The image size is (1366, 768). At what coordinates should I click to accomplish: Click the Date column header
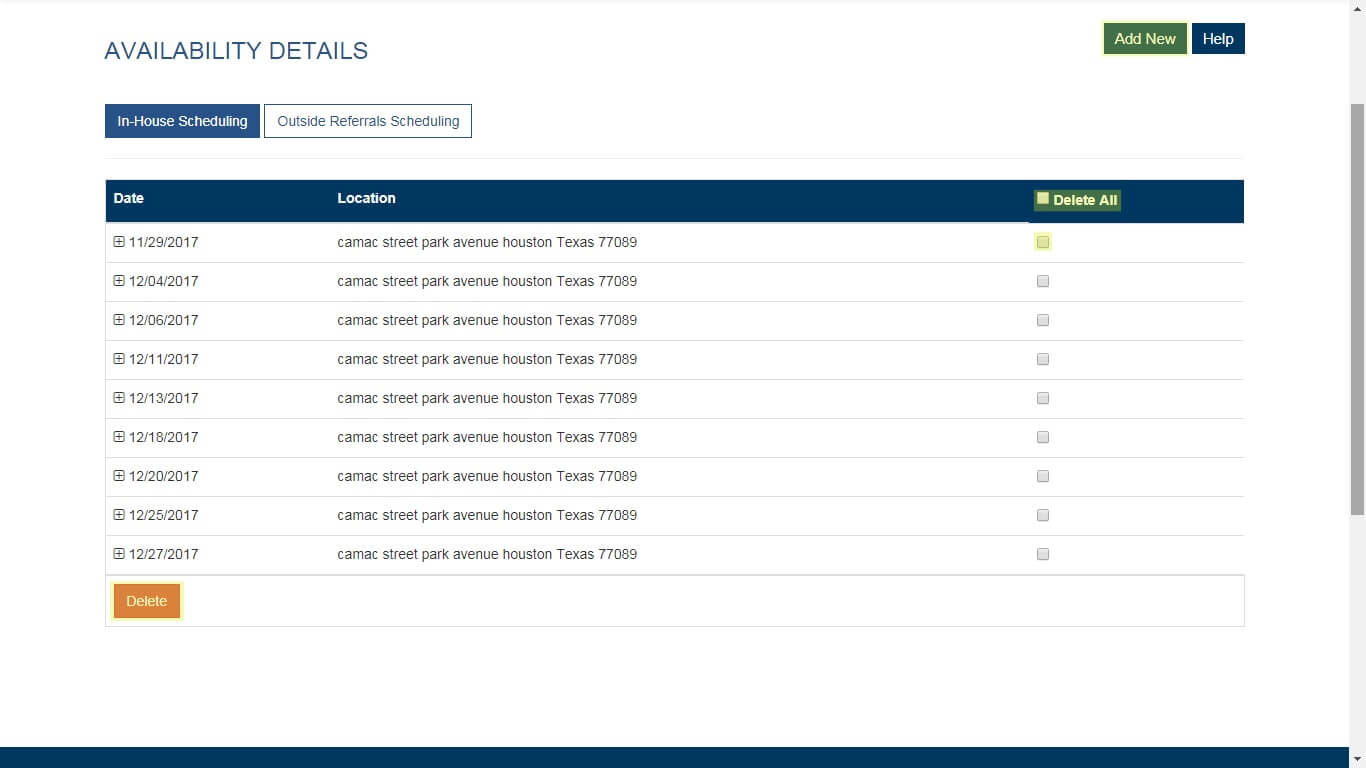pyautogui.click(x=129, y=198)
